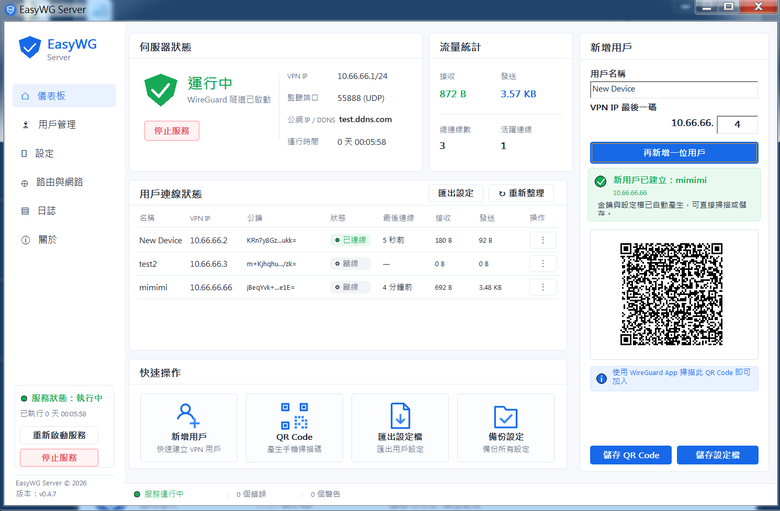Click the VPN IP last octet field
The width and height of the screenshot is (780, 511).
pyautogui.click(x=737, y=124)
